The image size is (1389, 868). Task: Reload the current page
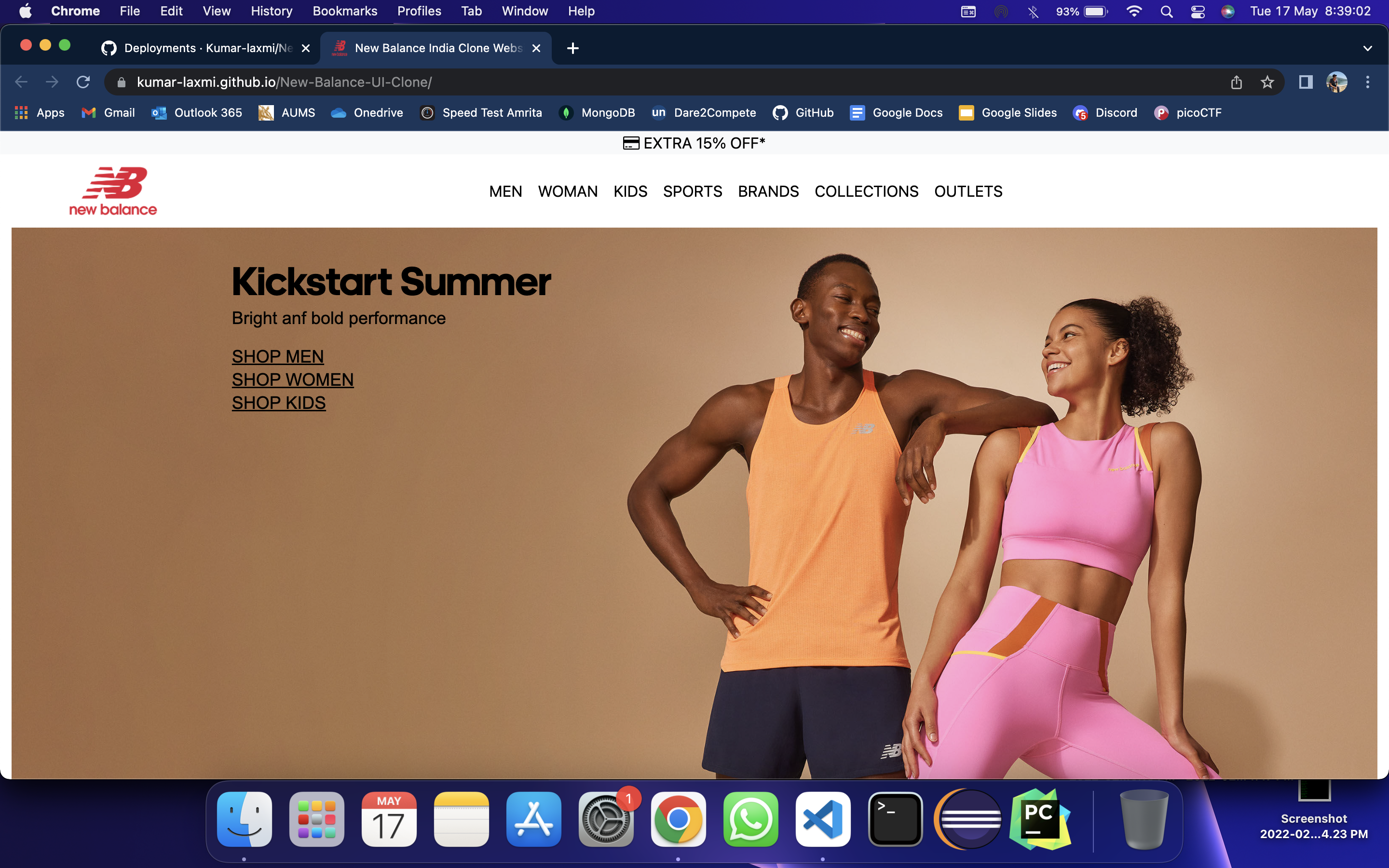[x=83, y=82]
